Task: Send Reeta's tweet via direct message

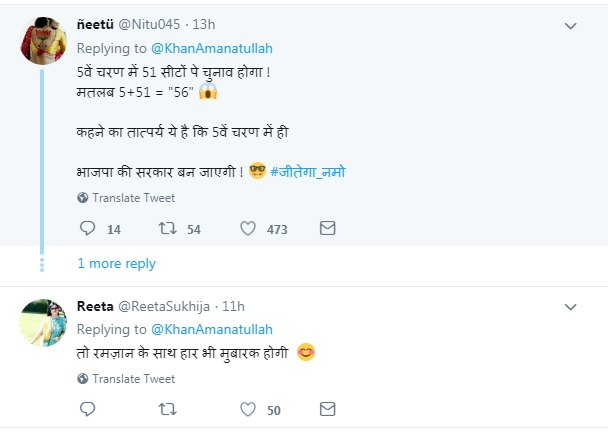Action: [327, 409]
